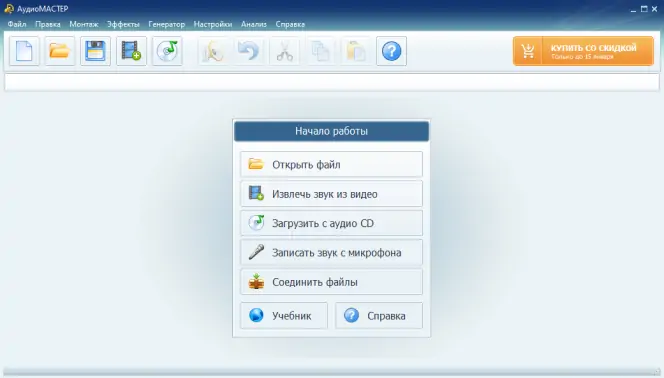Select Загрузить с аудио CD

[332, 223]
